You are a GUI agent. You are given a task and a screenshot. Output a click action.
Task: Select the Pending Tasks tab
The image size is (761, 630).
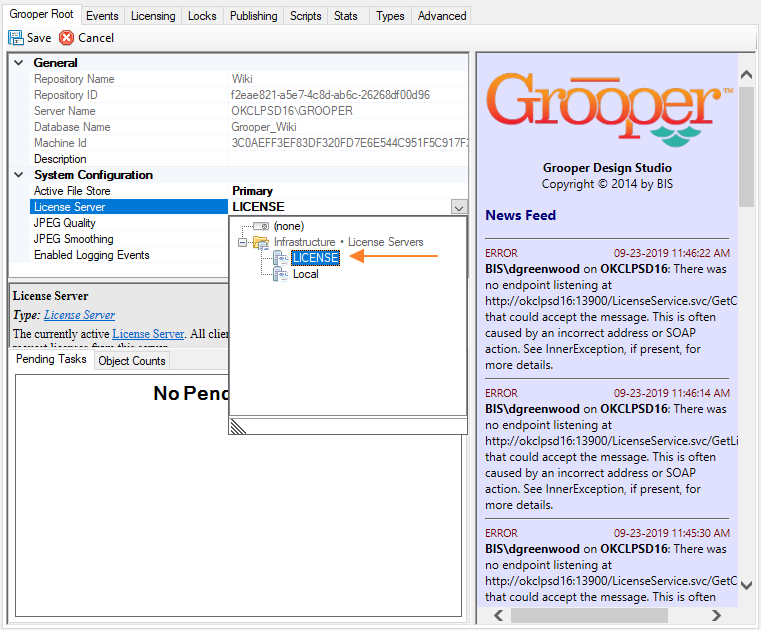pos(51,359)
